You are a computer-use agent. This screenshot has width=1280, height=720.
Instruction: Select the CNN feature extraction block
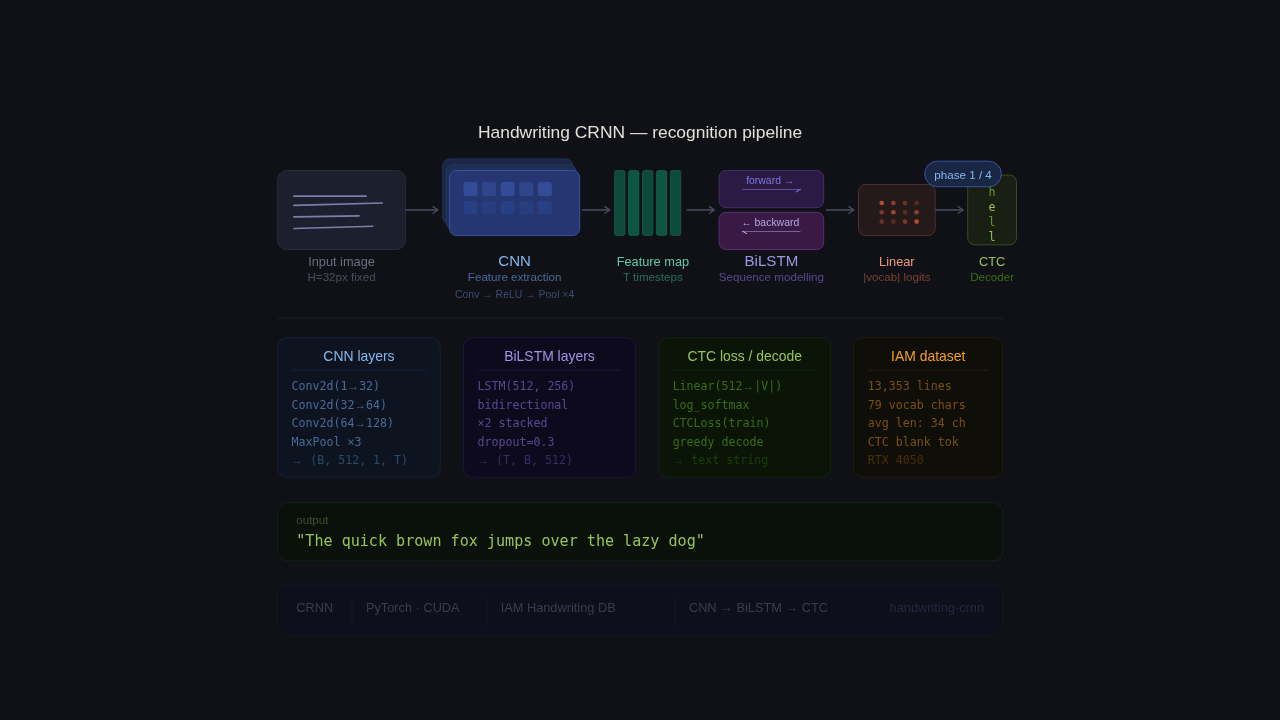click(514, 203)
